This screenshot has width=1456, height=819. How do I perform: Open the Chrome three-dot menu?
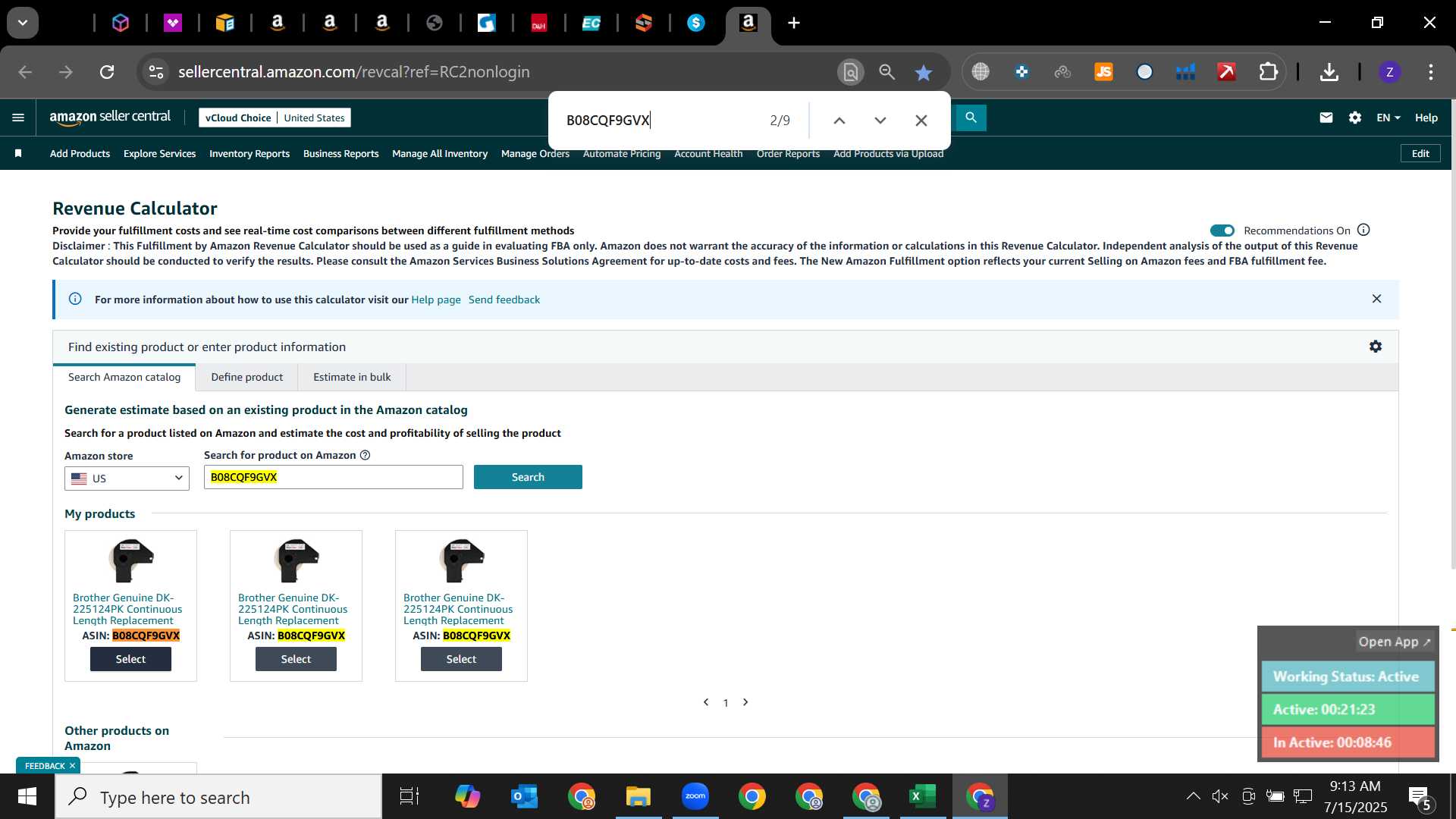point(1431,72)
